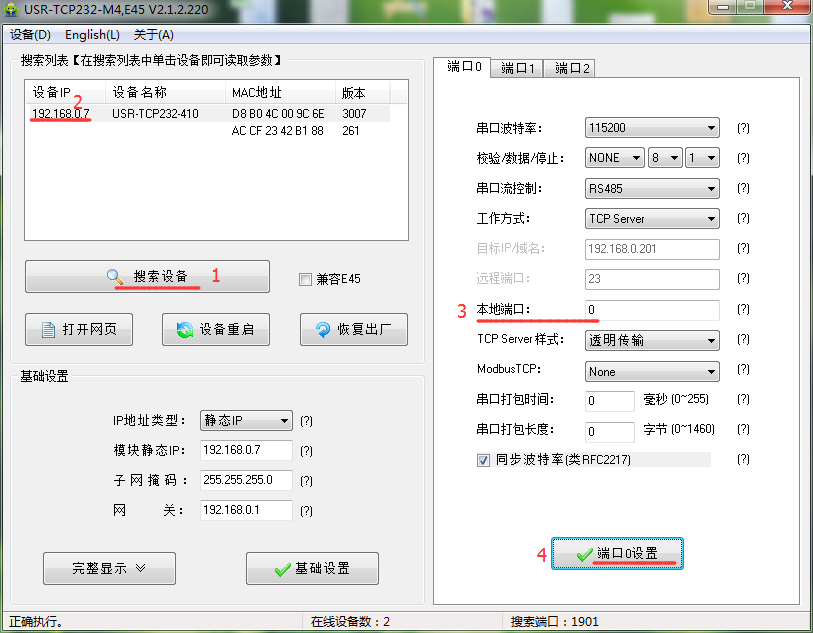
Task: Click the document icon on 打开网页 button
Action: (48, 330)
